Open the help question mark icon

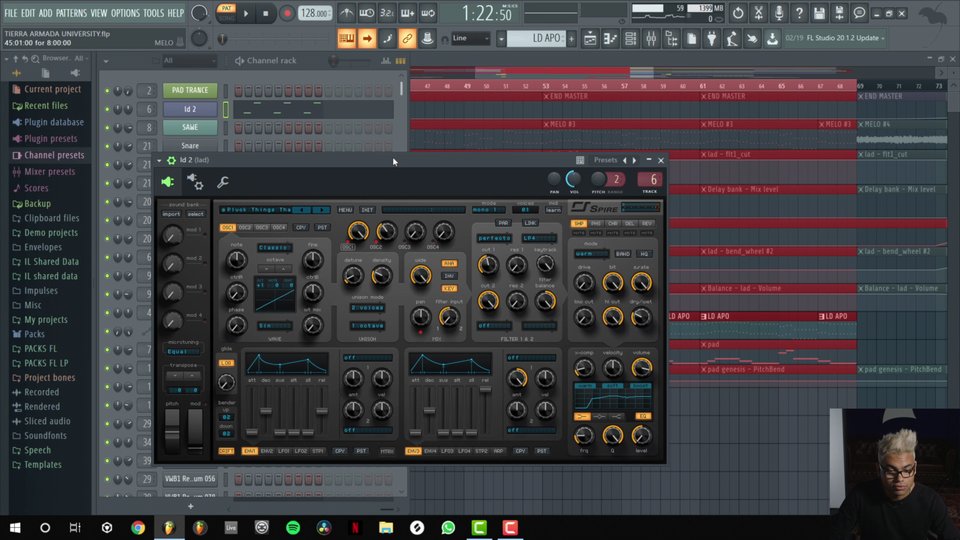point(798,13)
